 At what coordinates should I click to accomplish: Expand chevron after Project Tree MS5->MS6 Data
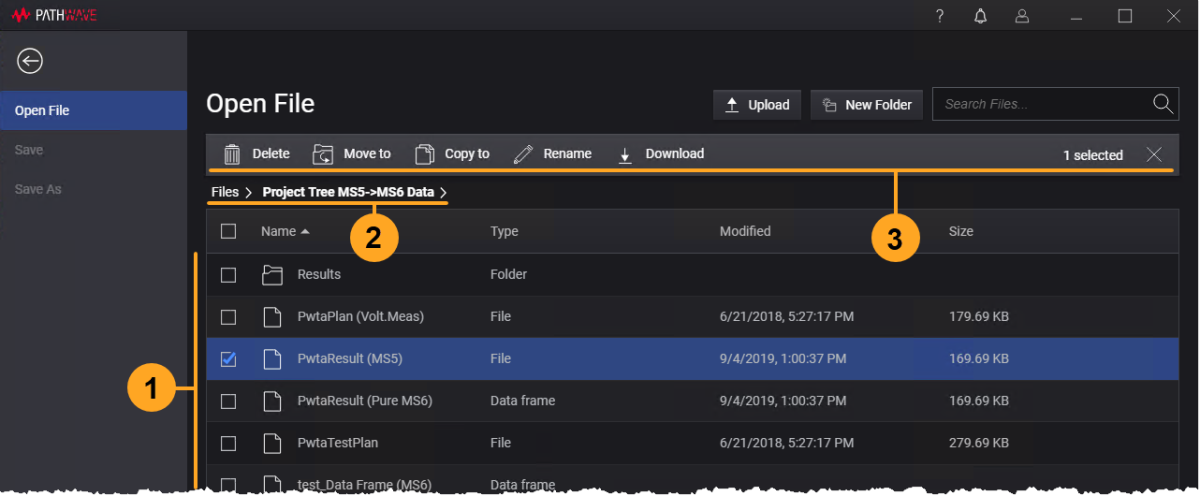click(x=443, y=191)
